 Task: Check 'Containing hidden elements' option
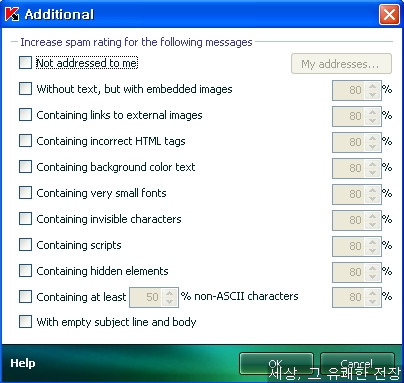(25, 271)
